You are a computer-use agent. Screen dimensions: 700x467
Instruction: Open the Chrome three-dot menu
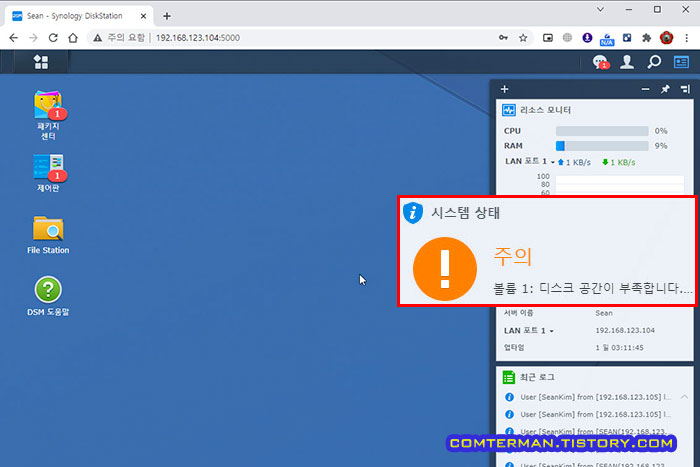point(687,38)
